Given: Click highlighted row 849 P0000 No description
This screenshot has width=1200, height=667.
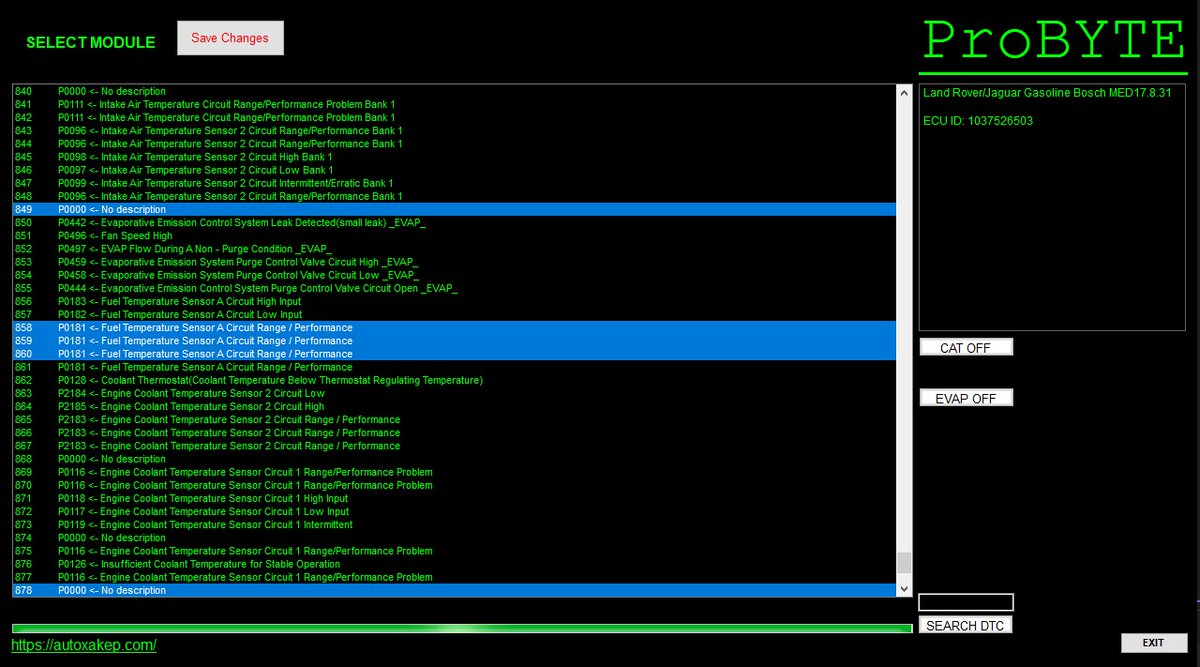Looking at the screenshot, I should click(454, 209).
